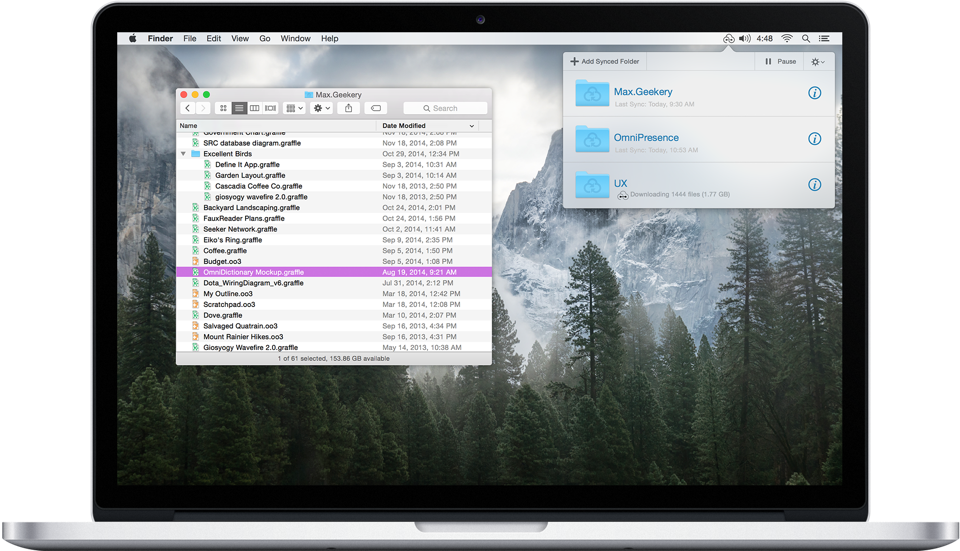
Task: Open Spotlight search magnifier in the menu bar
Action: coord(806,39)
